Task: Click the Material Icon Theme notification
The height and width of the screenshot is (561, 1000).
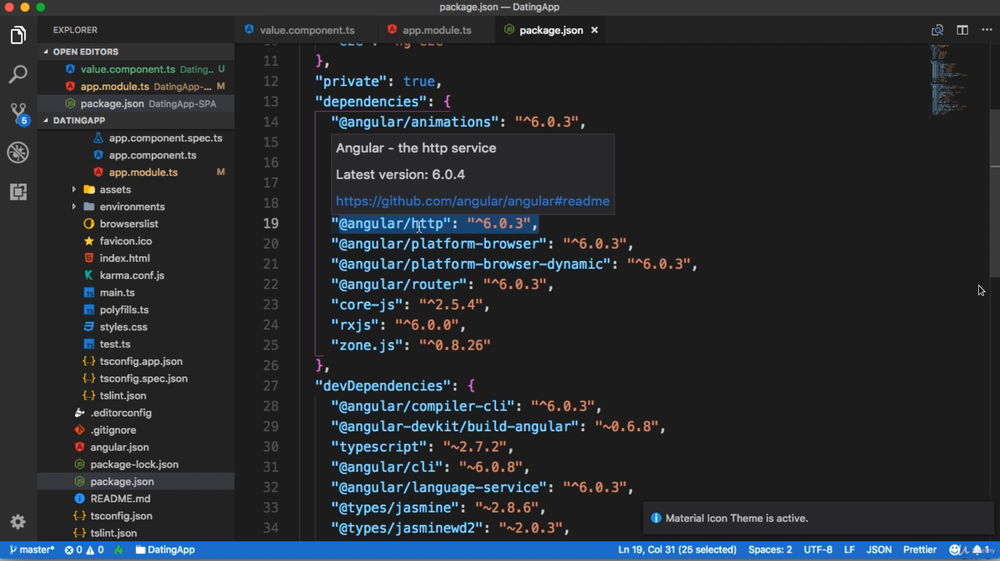Action: pos(818,518)
